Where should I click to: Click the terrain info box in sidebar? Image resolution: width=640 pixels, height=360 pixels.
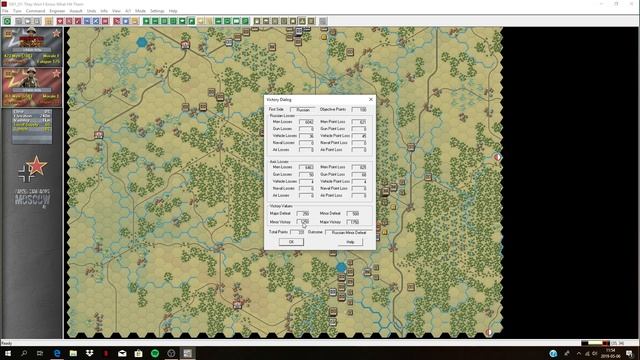point(32,126)
